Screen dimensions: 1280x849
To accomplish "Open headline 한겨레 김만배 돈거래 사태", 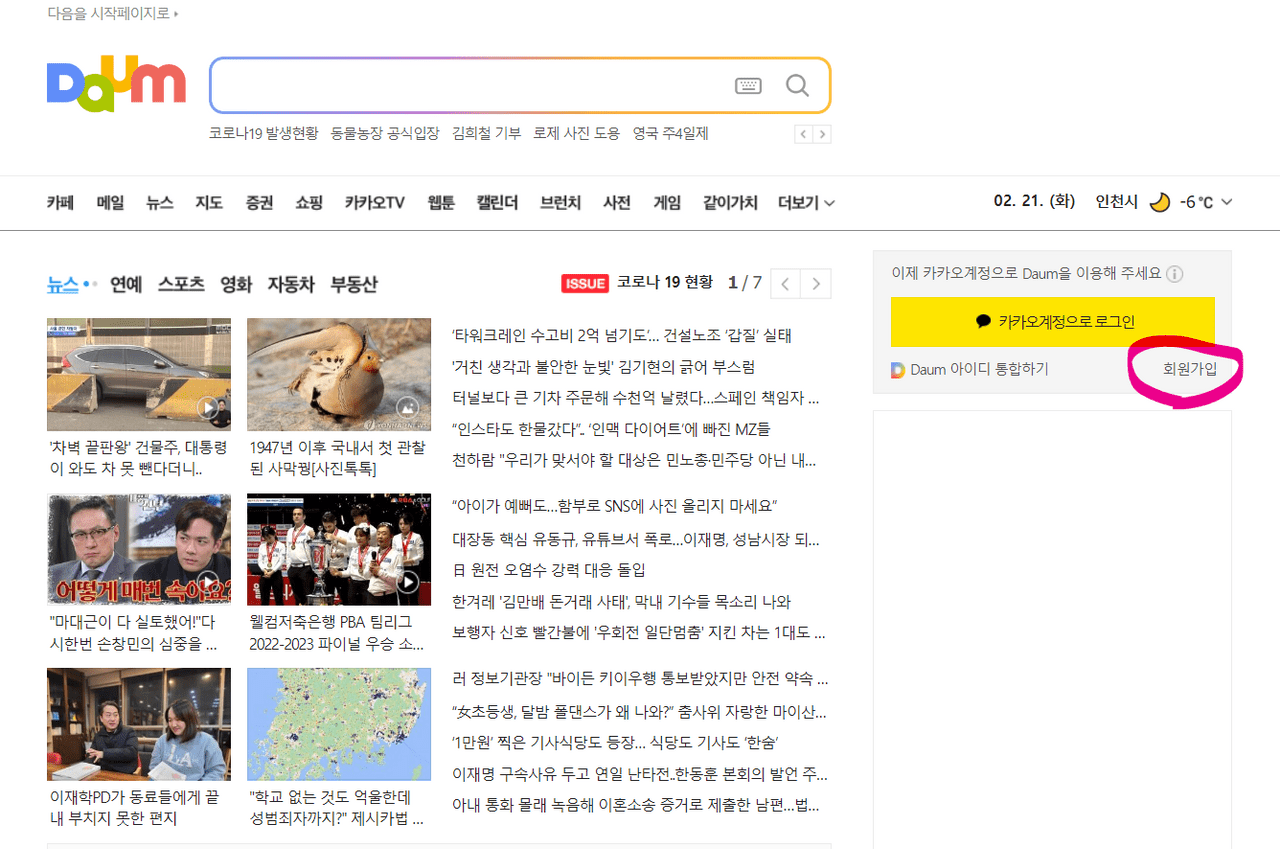I will 621,602.
